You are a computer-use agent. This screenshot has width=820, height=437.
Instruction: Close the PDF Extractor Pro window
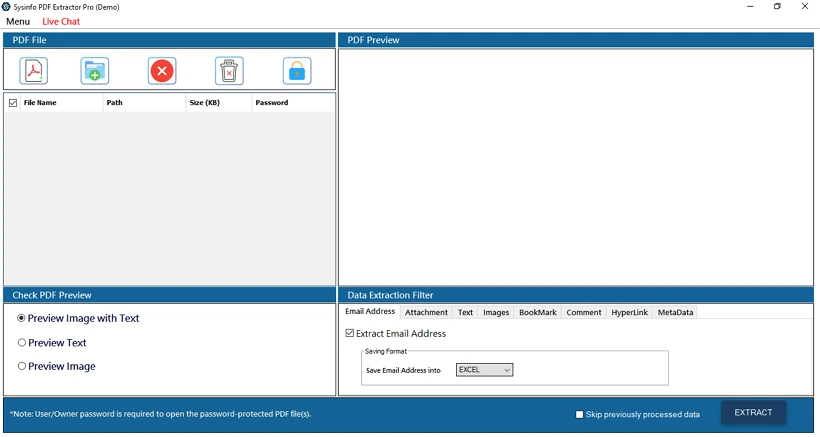tap(805, 6)
